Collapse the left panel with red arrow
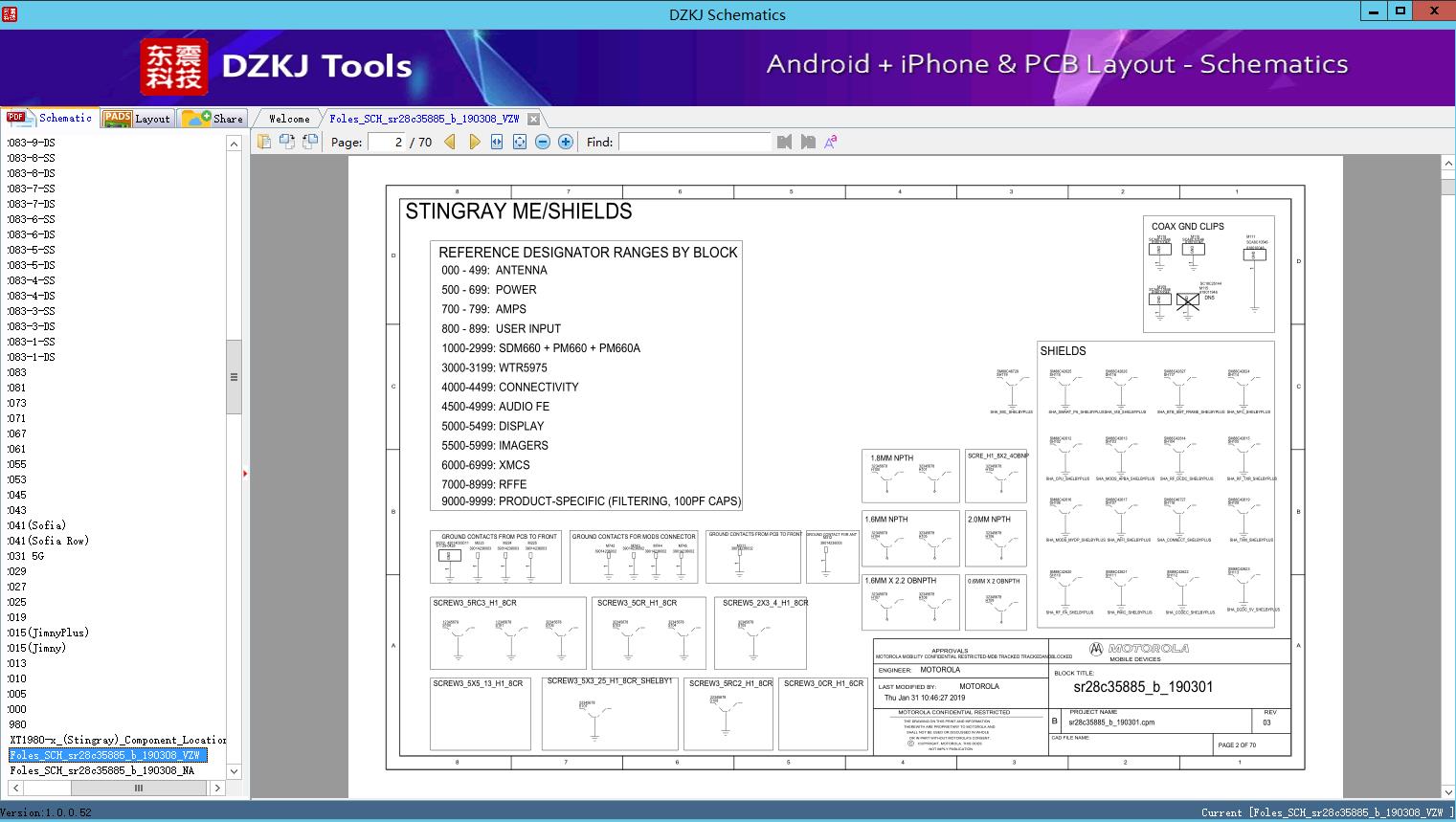 [x=245, y=473]
